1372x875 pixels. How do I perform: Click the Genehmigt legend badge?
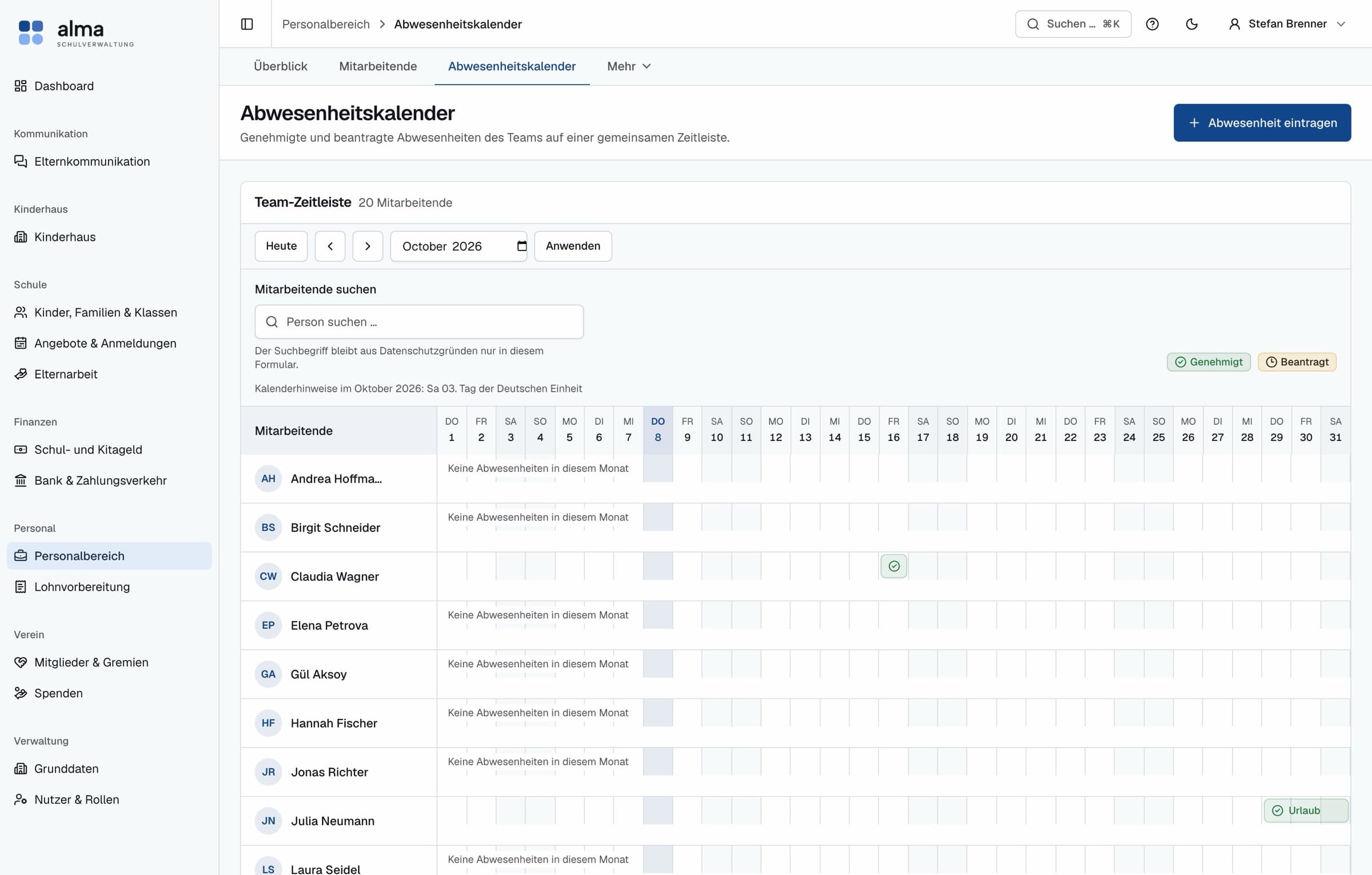pos(1209,362)
